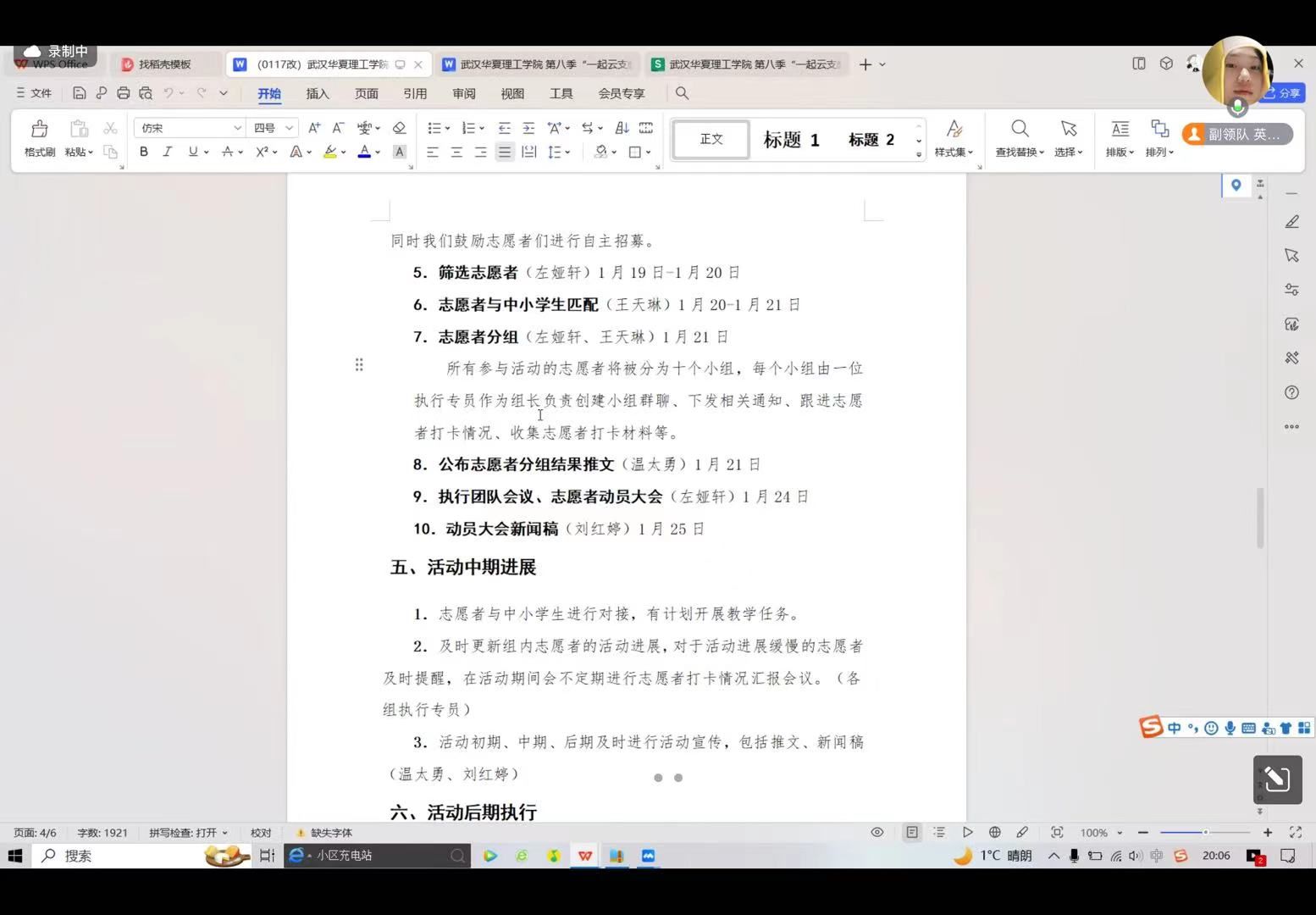Click the increase font size icon

pyautogui.click(x=314, y=128)
